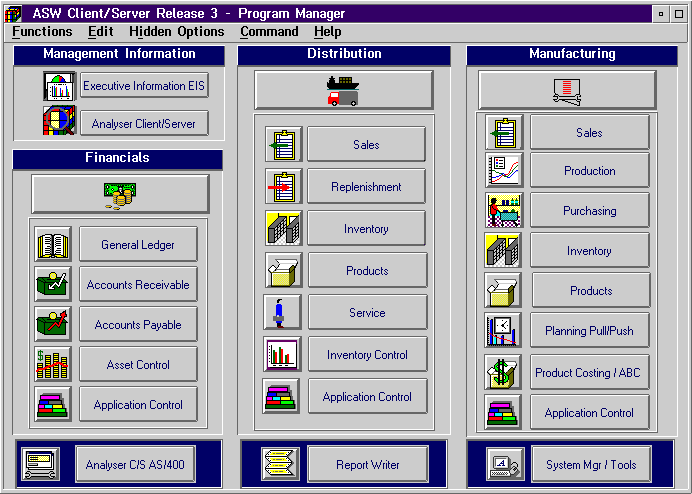Open the Command menu
692x494 pixels.
click(269, 32)
